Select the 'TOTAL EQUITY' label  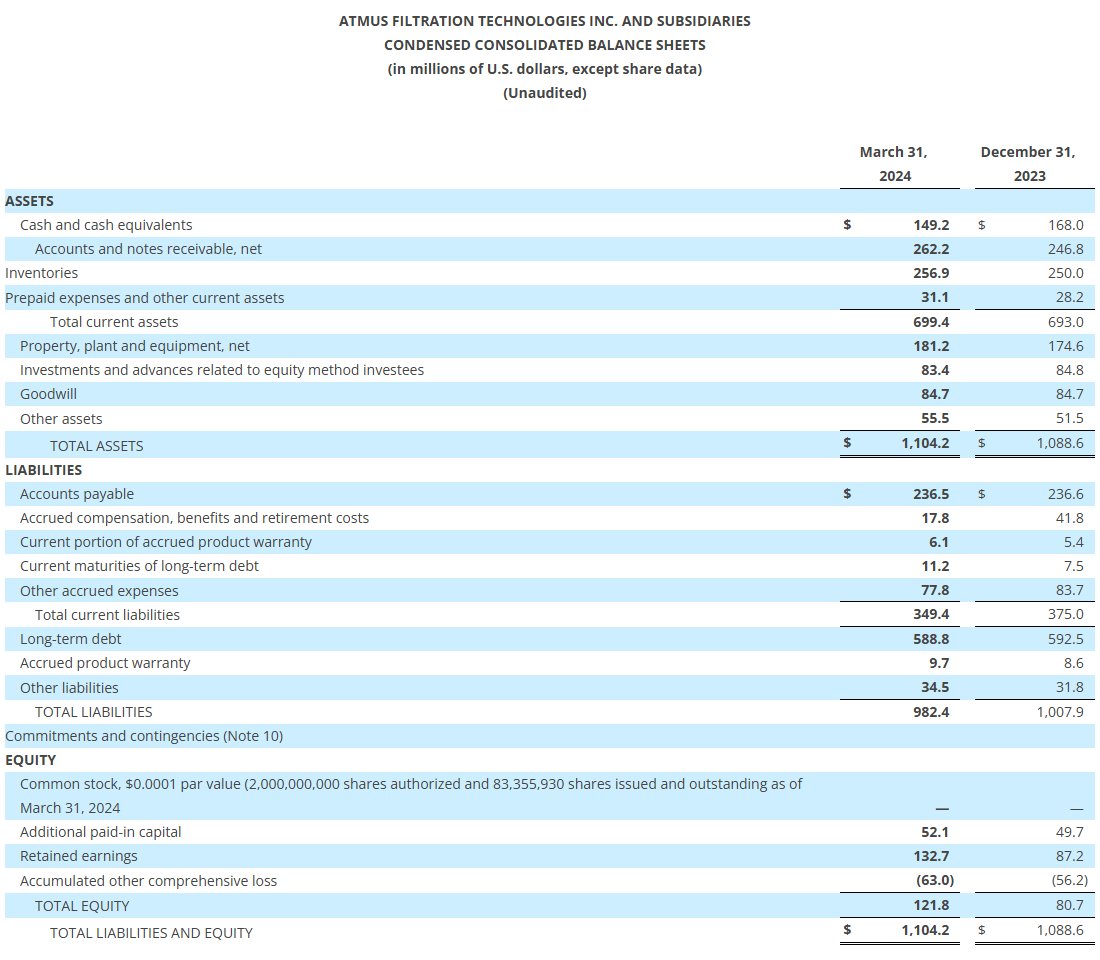point(82,906)
